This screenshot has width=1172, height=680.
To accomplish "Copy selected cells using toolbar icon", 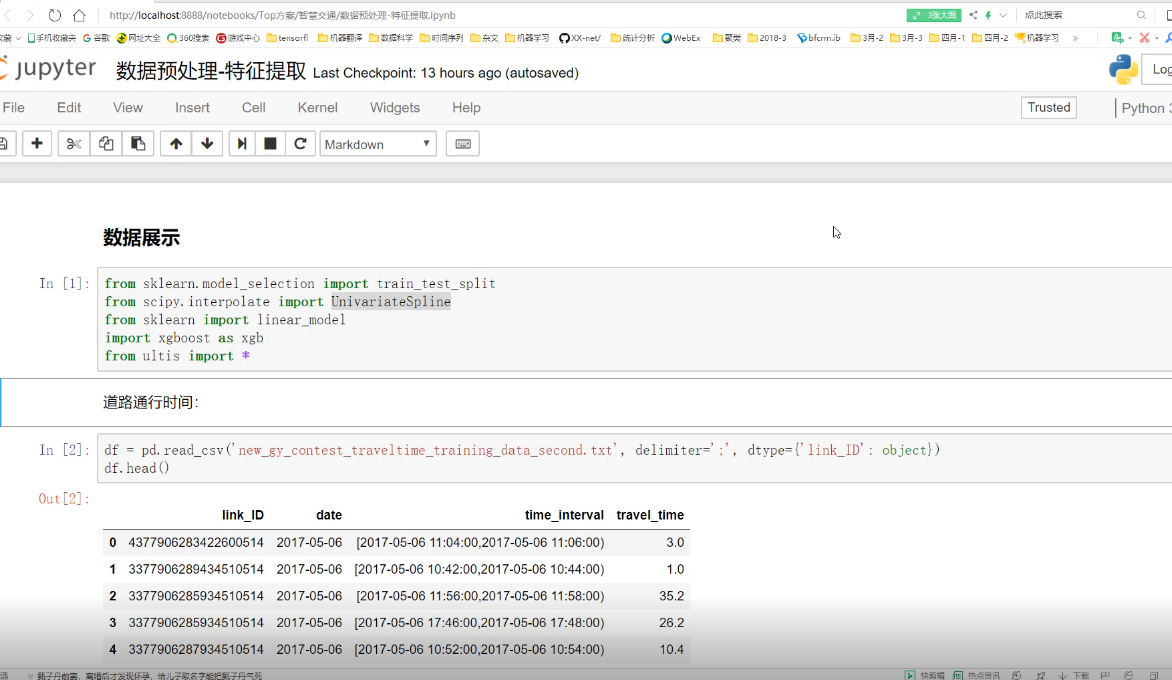I will tap(106, 144).
